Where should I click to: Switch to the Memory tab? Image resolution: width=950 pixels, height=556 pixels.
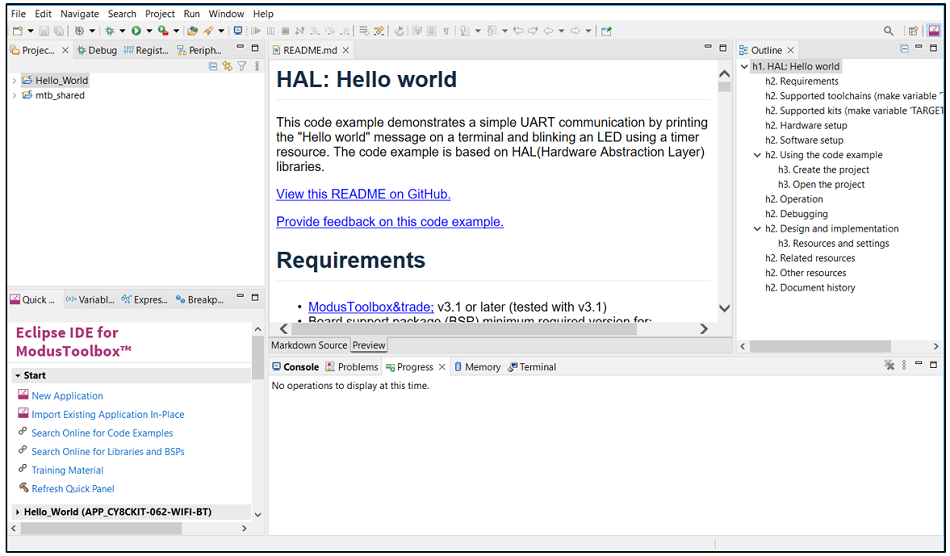coord(477,367)
